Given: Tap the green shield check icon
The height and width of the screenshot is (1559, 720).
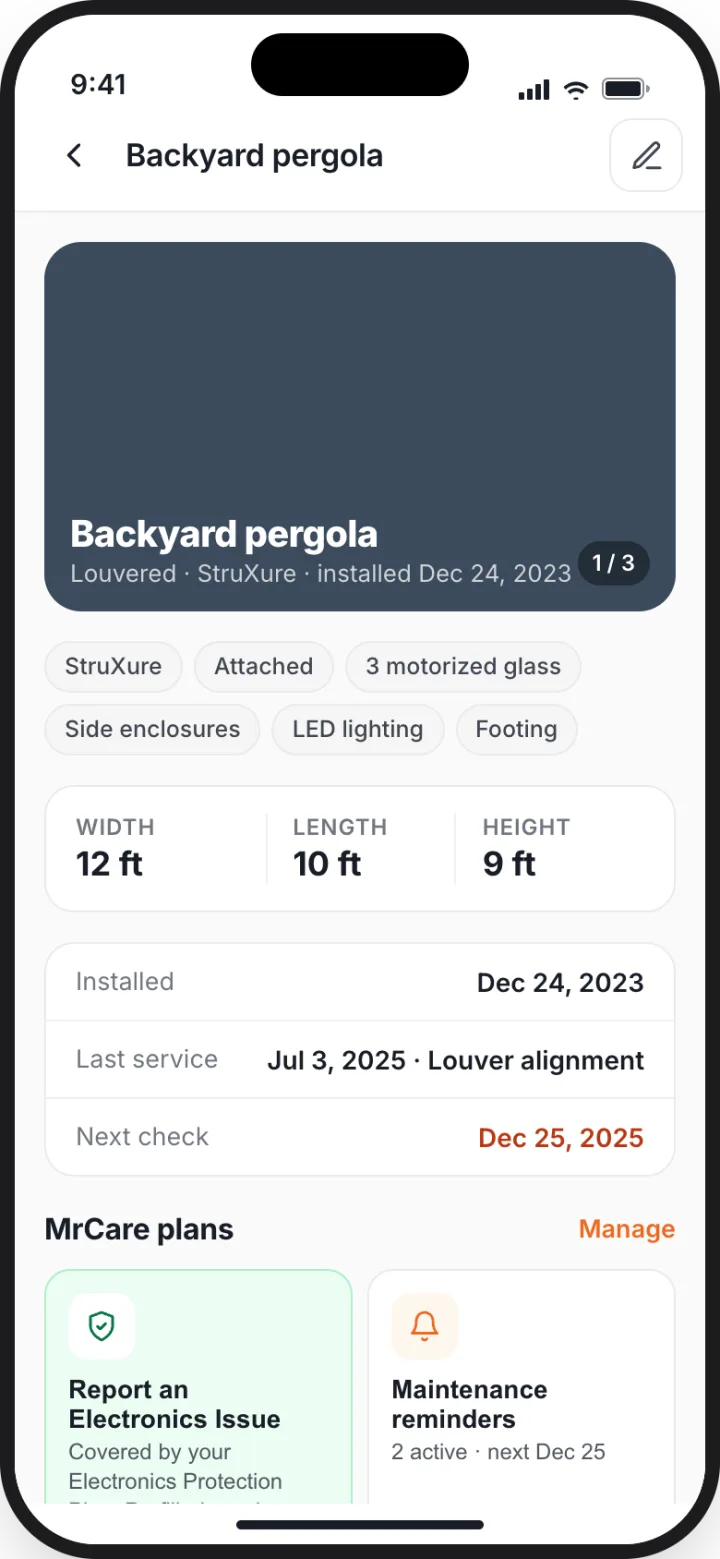Looking at the screenshot, I should 102,1326.
